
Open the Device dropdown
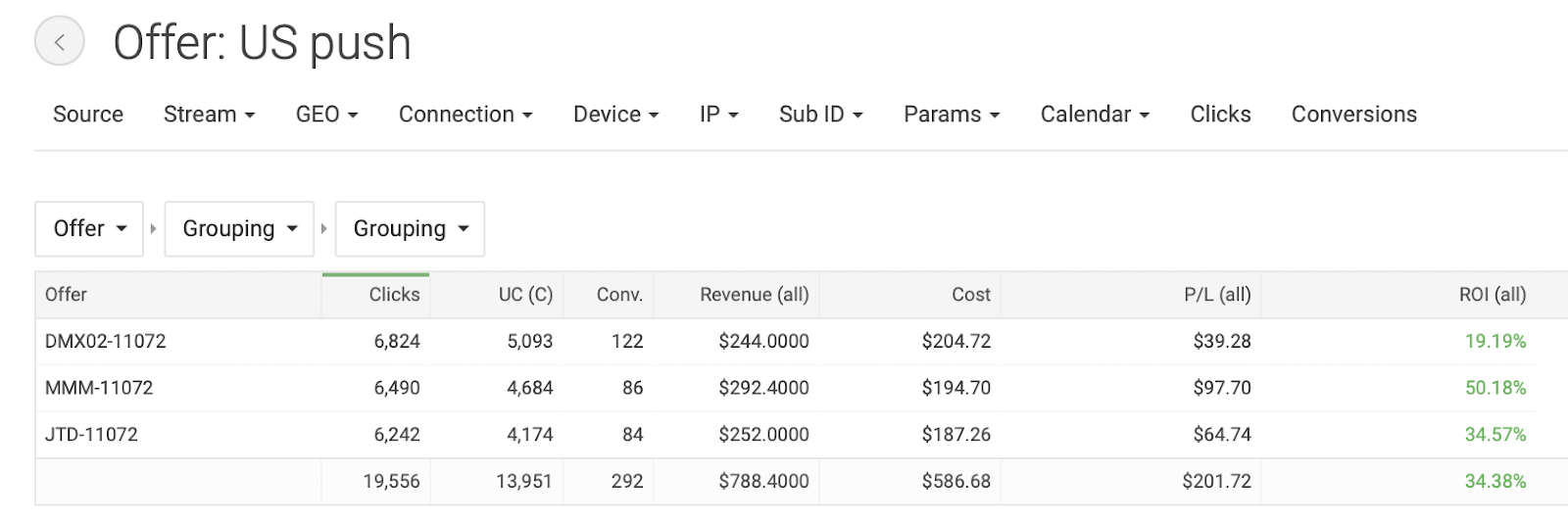click(615, 115)
